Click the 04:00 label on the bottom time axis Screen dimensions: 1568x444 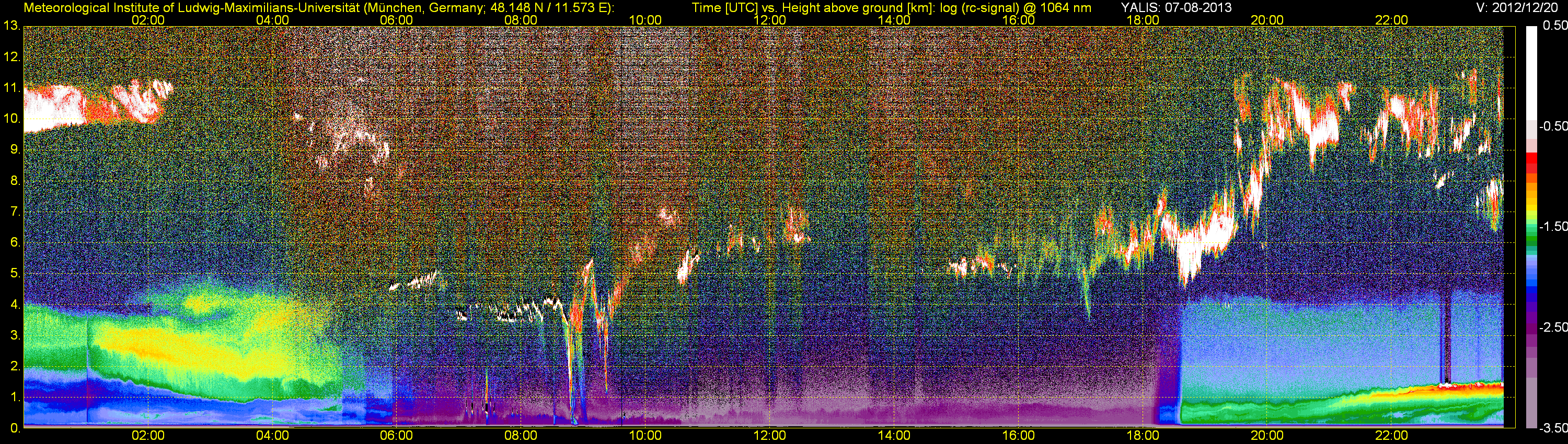272,436
